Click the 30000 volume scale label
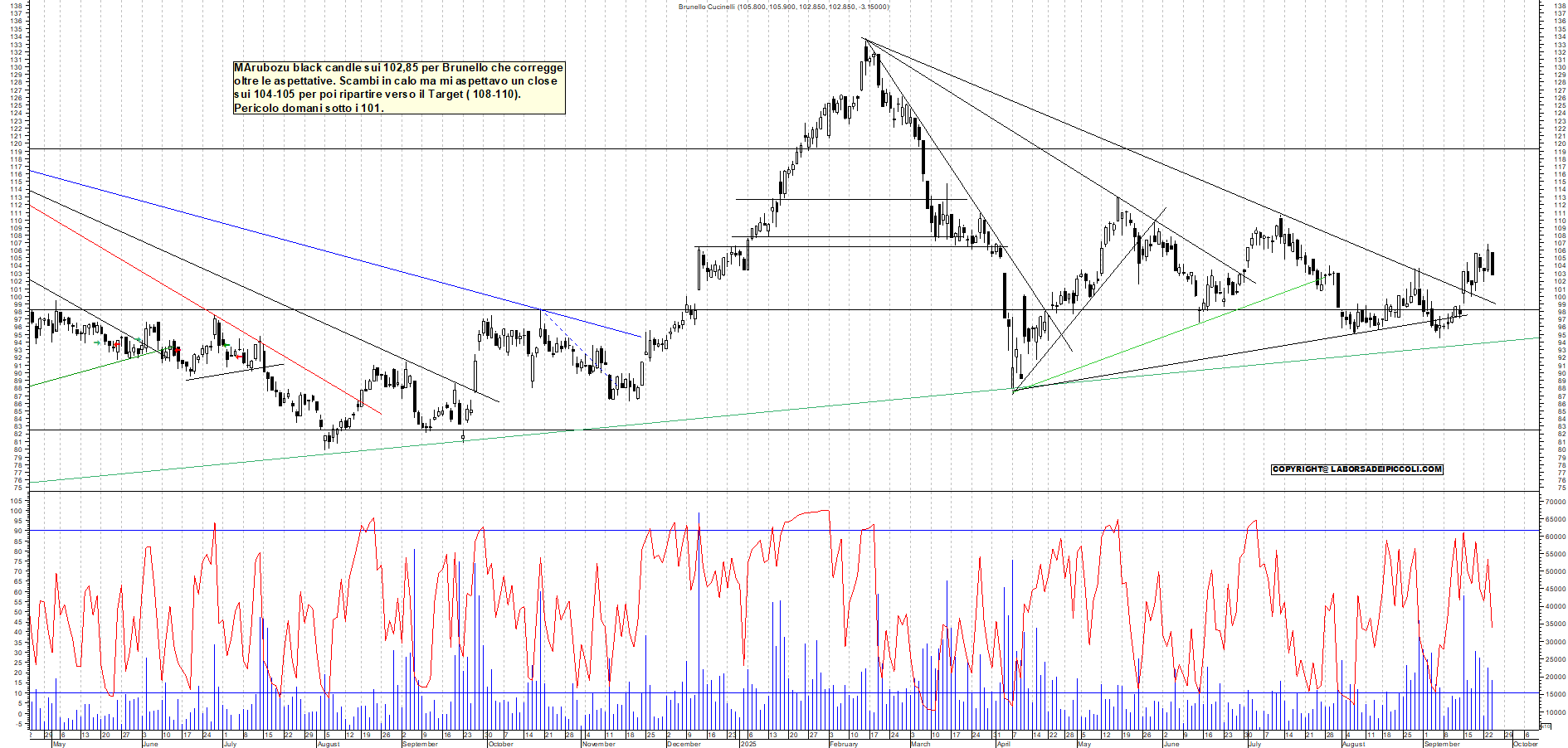The height and width of the screenshot is (748, 1568). click(1555, 642)
